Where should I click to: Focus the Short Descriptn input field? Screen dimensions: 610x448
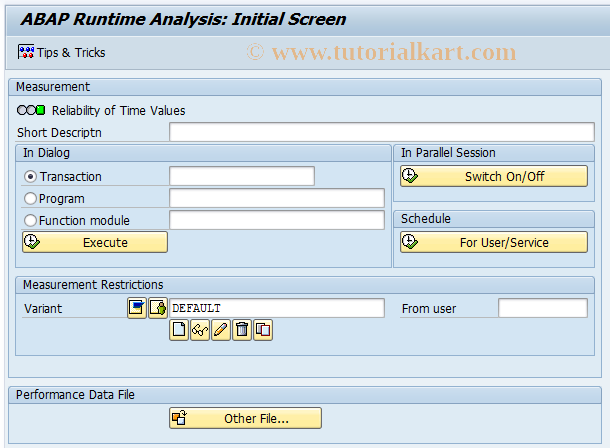point(382,132)
